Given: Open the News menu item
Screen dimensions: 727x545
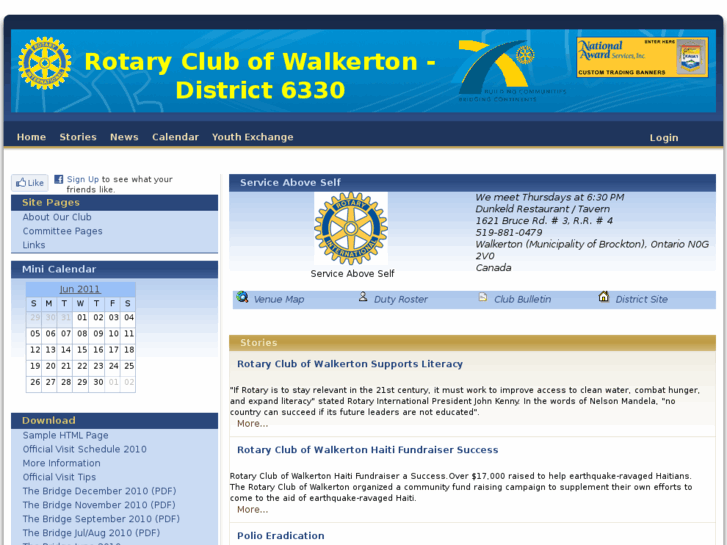Looking at the screenshot, I should pos(124,137).
